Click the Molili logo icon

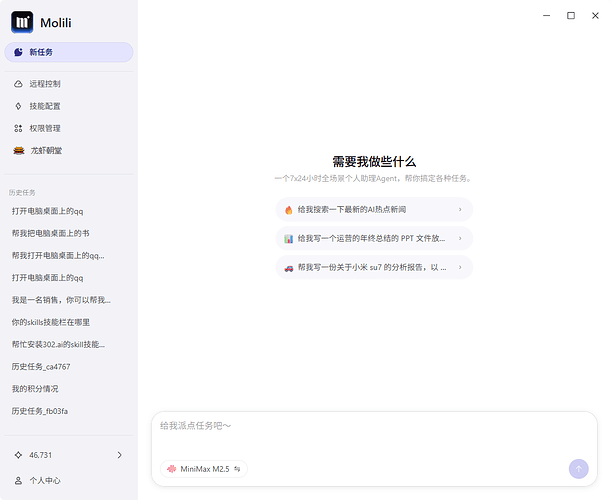(x=22, y=22)
